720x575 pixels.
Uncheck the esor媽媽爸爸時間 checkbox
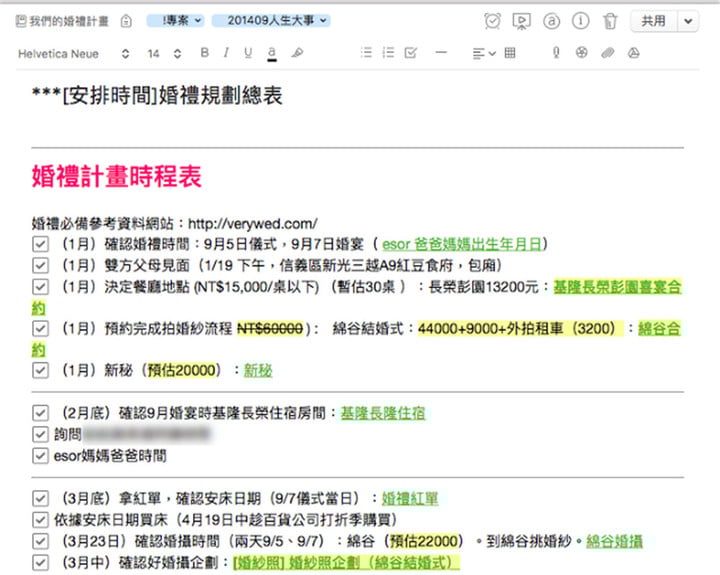40,456
